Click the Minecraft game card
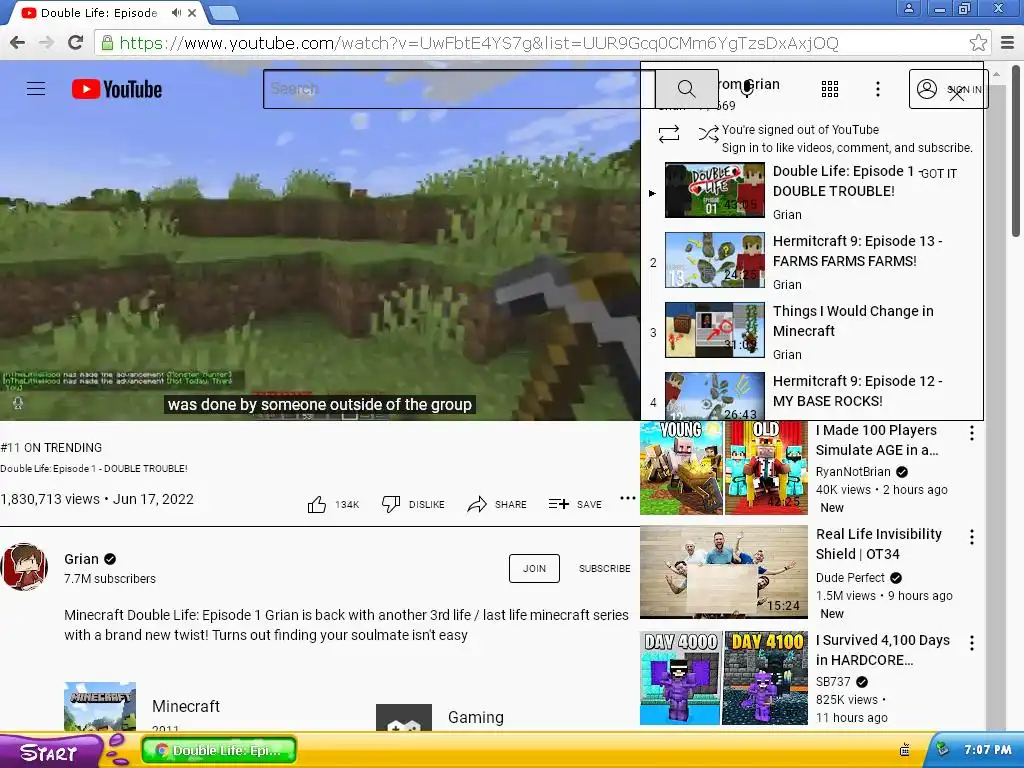1024x768 pixels. click(142, 707)
